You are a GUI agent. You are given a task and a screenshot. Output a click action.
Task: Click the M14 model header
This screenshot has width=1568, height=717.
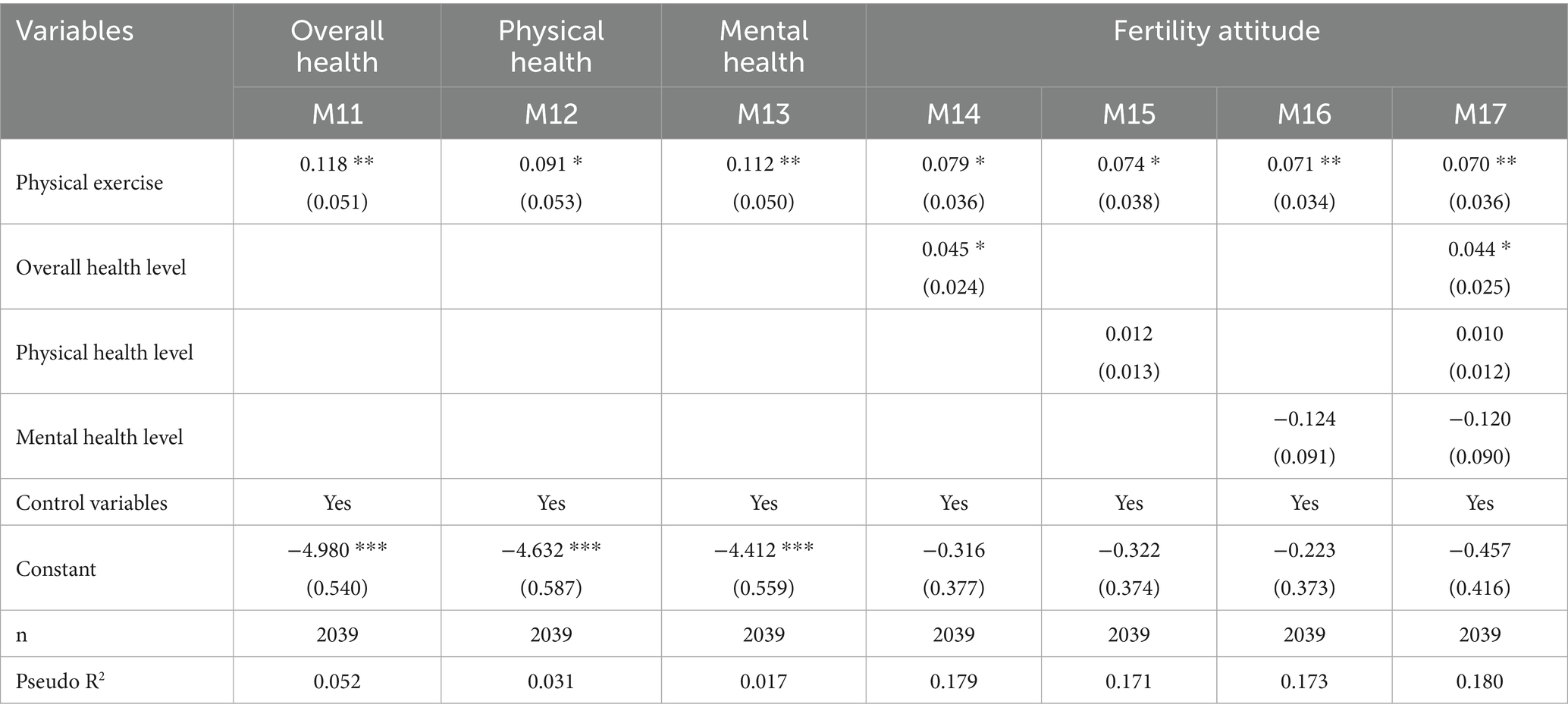click(953, 114)
